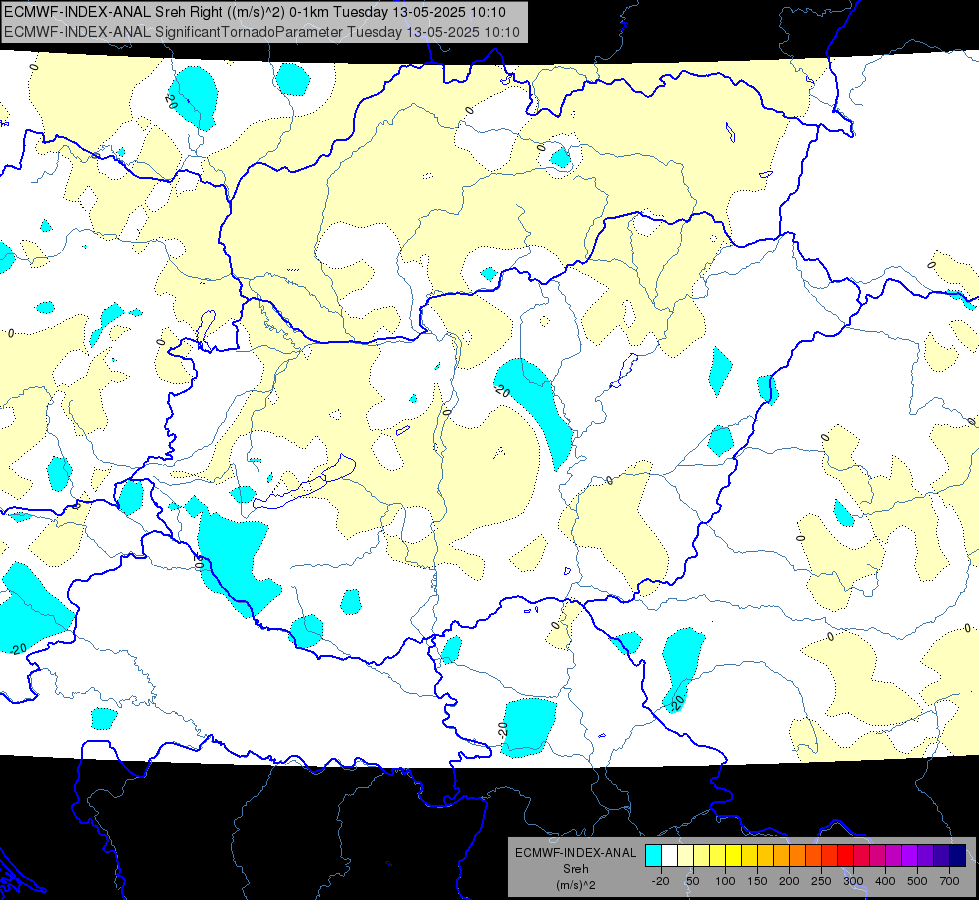Image resolution: width=979 pixels, height=900 pixels.
Task: Click the '200' legend scale value
Action: 789,881
